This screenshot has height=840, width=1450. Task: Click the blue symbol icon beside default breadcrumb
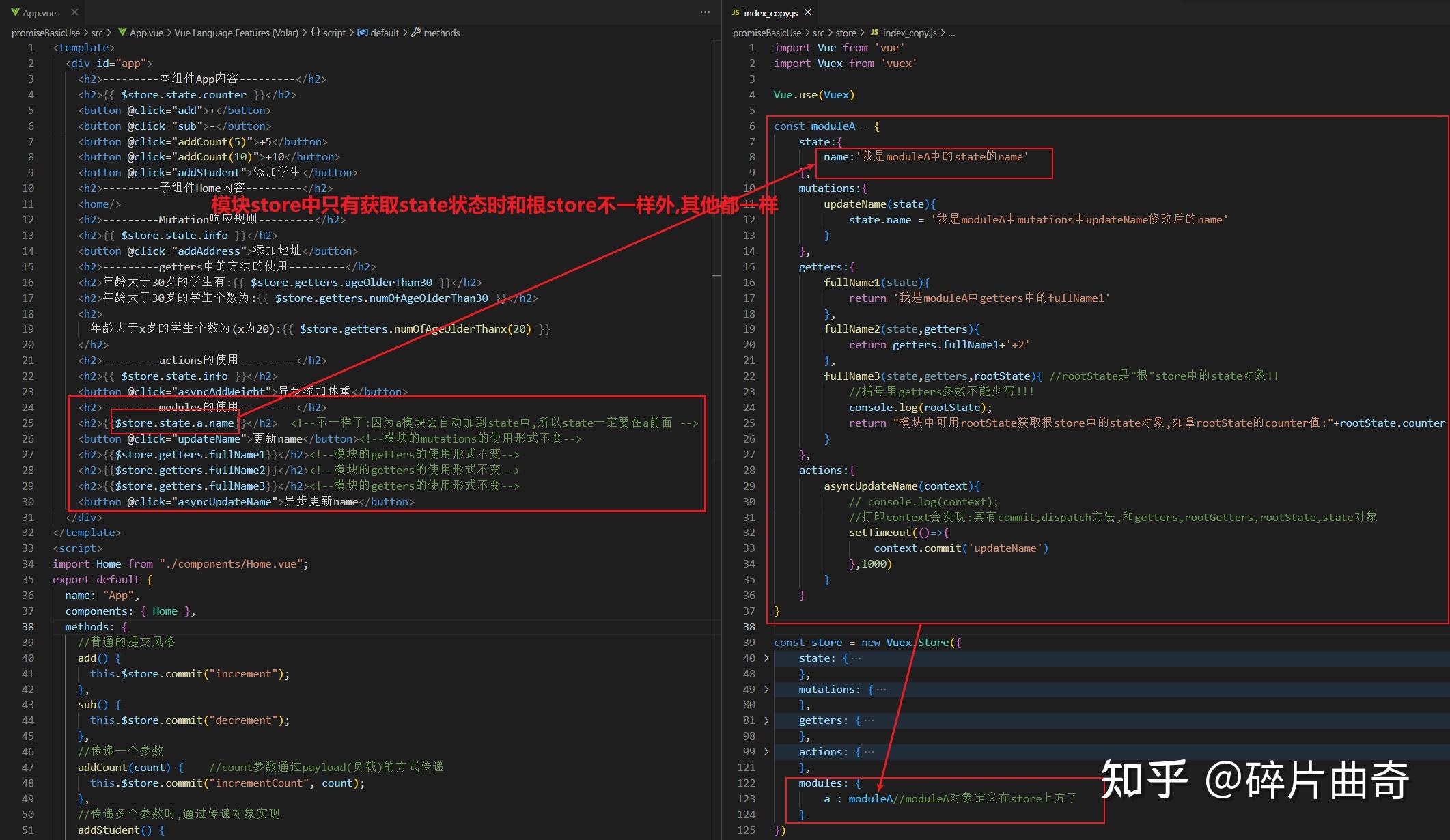[362, 32]
